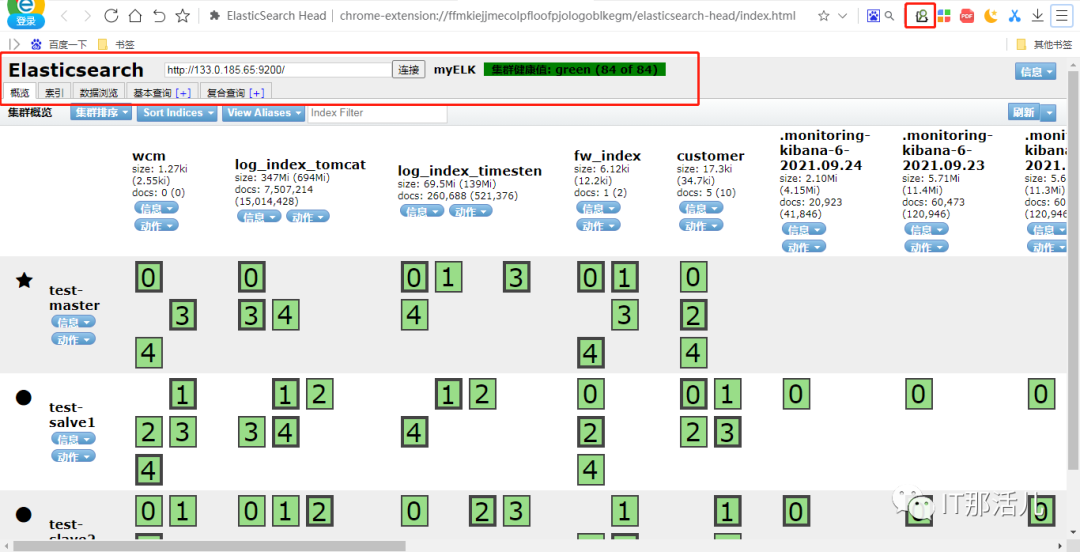Open the Sort Indices dropdown

[x=176, y=113]
